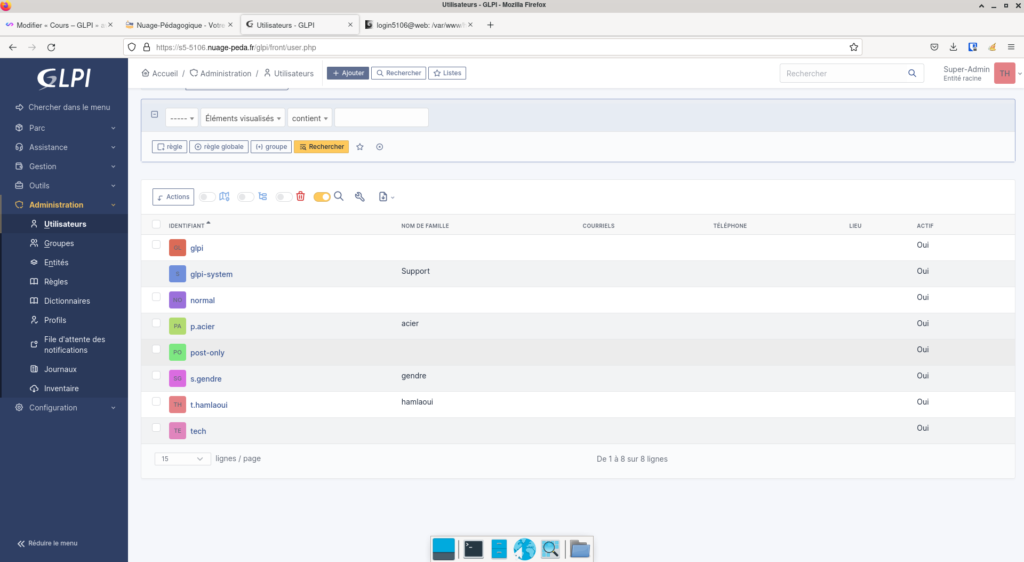
Task: Click the Firefox reload page icon
Action: click(x=51, y=47)
